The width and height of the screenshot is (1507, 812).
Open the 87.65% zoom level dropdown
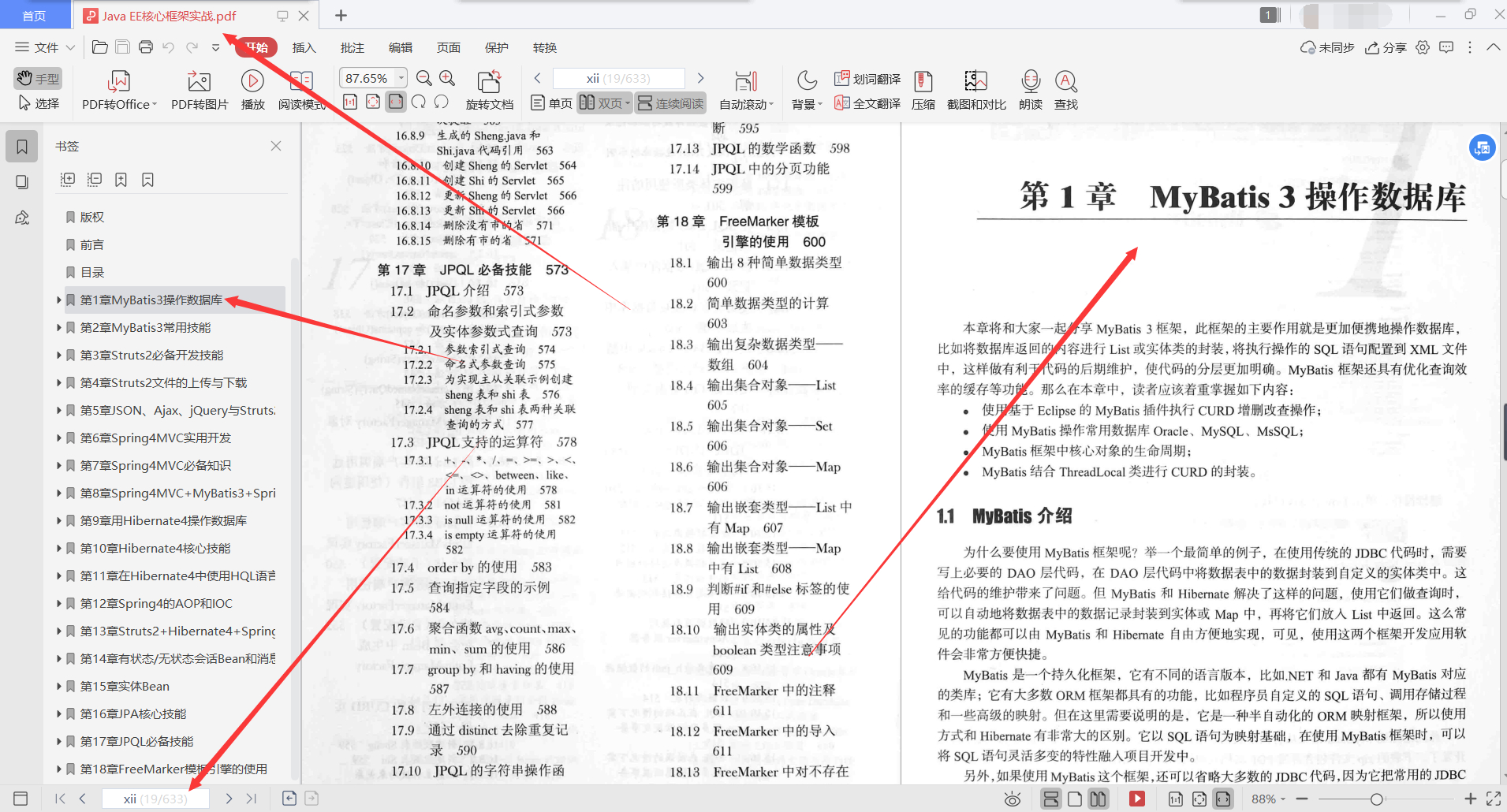(401, 78)
